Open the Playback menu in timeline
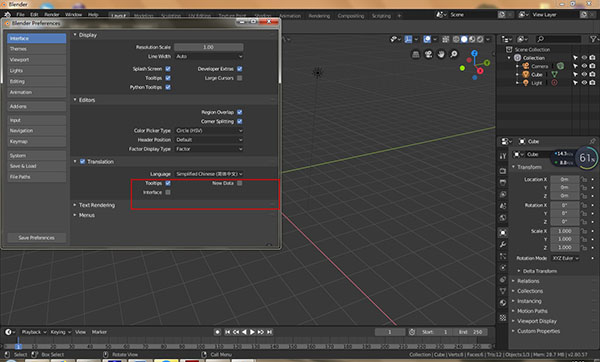The width and height of the screenshot is (600, 362). (33, 332)
